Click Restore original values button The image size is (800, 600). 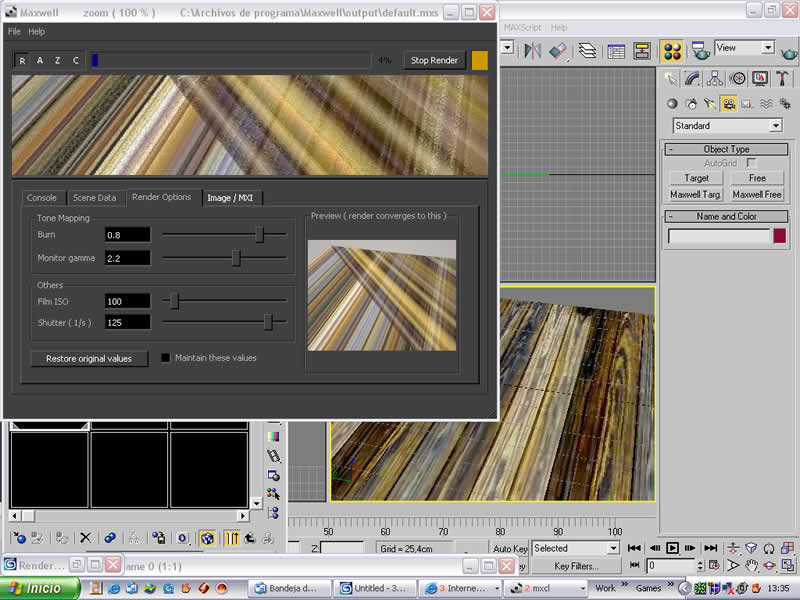click(x=89, y=358)
